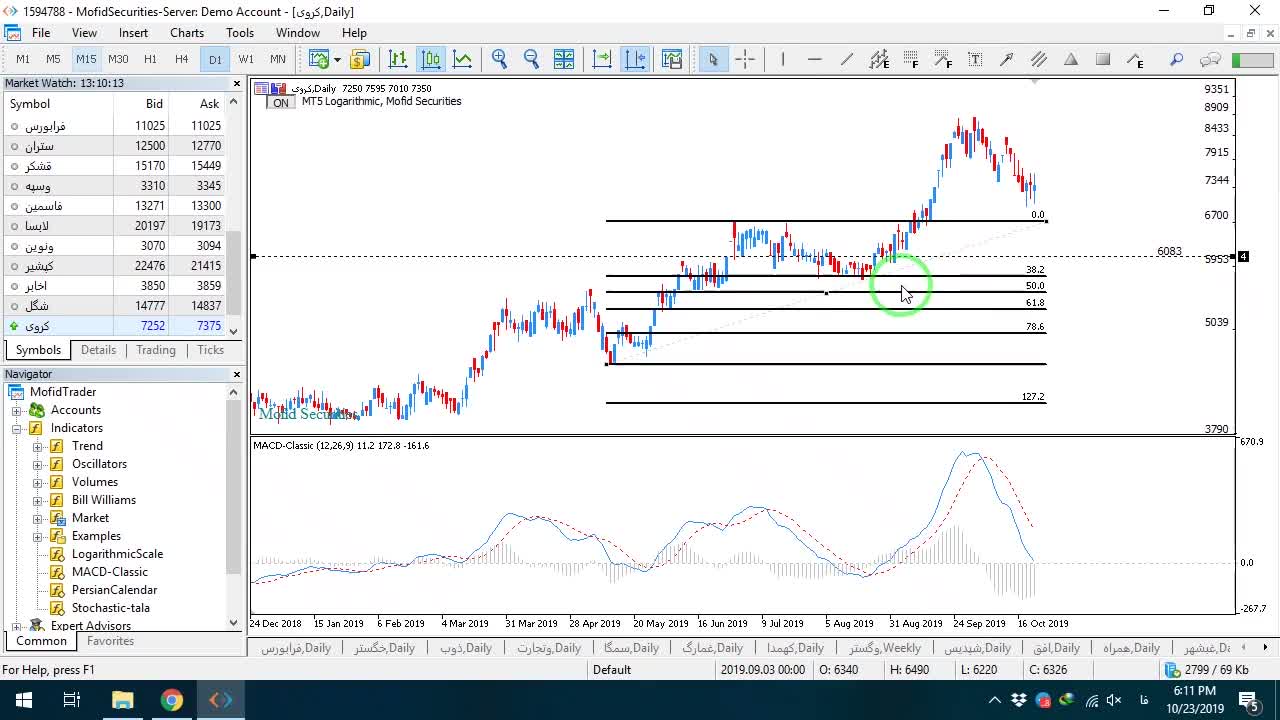Screen dimensions: 1280x720
Task: Open the New Chart toolbar icon
Action: pyautogui.click(x=319, y=59)
